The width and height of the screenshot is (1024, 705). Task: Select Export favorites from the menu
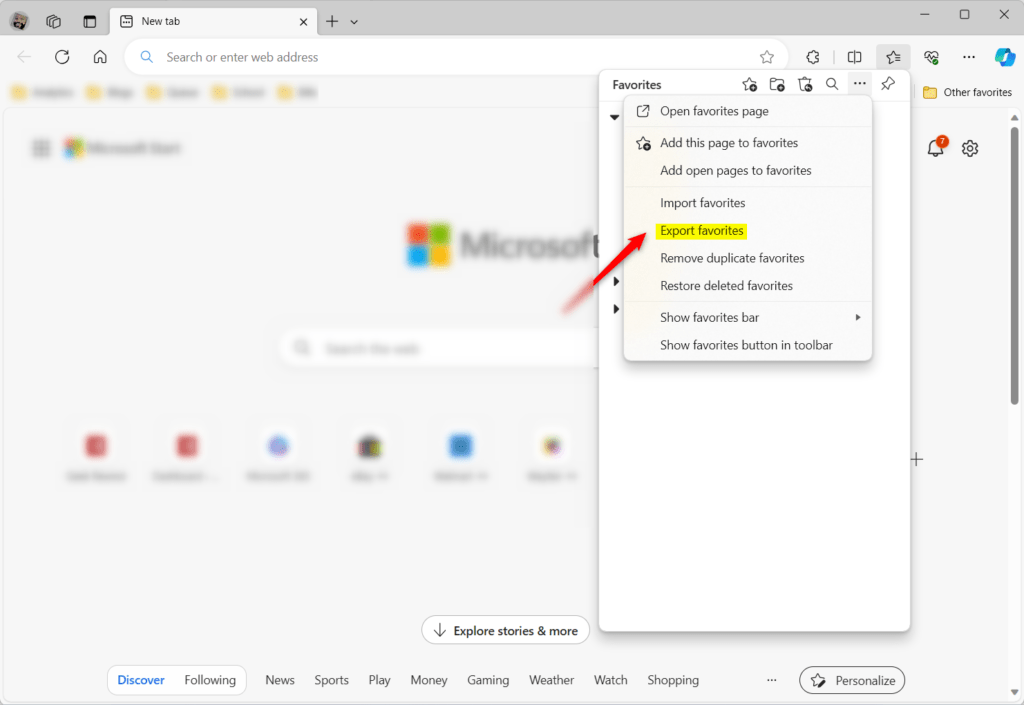click(701, 230)
